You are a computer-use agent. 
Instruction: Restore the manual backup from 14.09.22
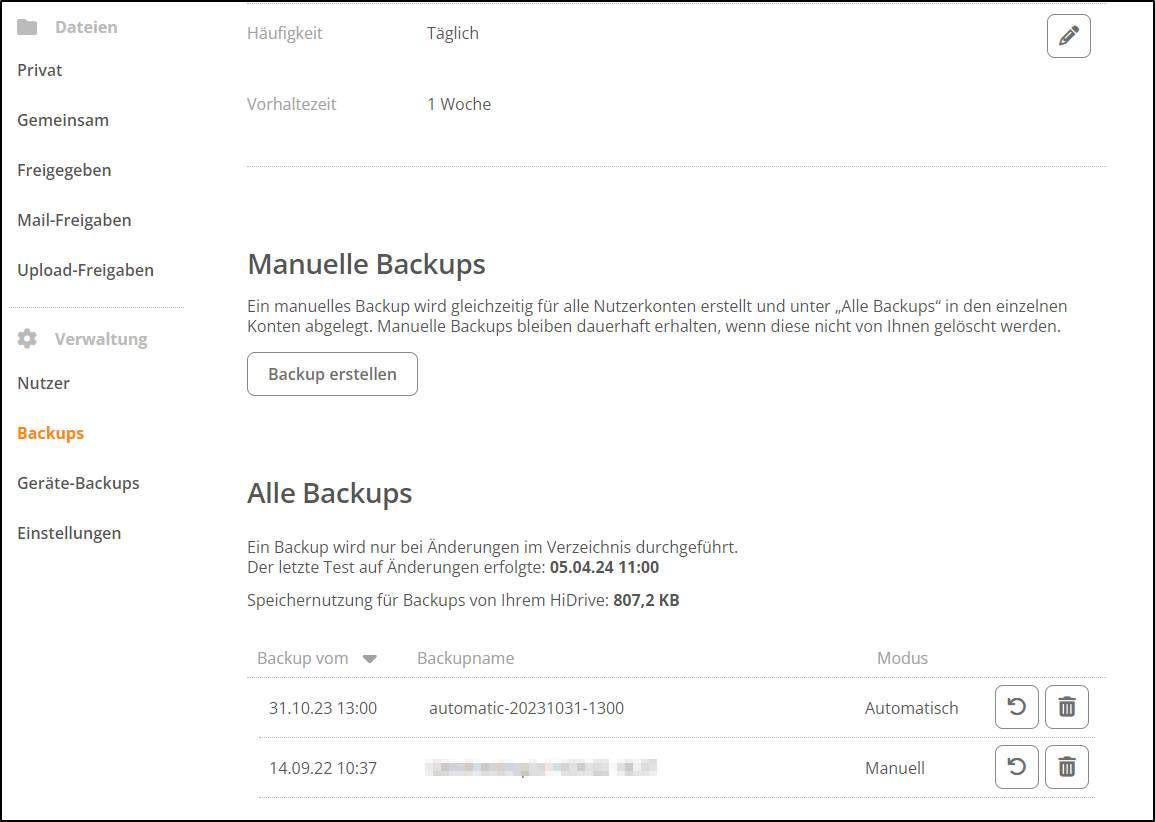click(1017, 767)
